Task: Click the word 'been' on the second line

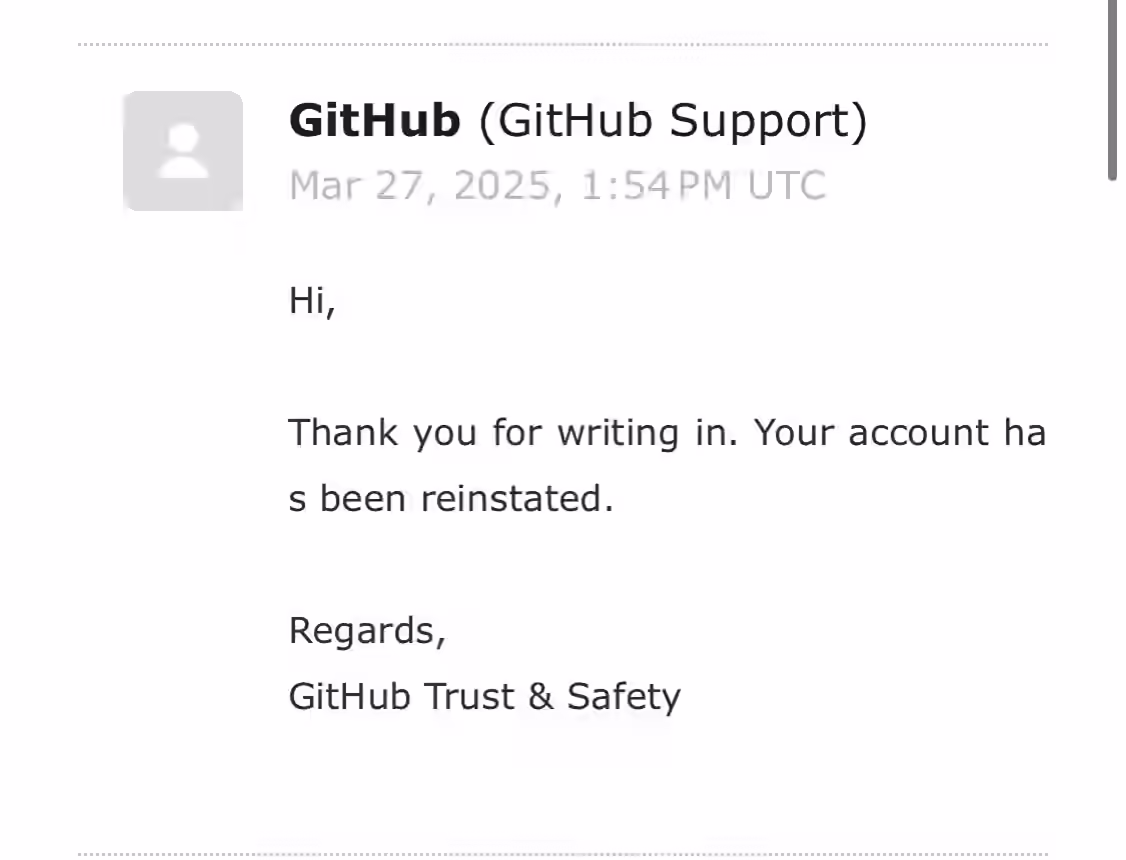Action: pos(363,498)
